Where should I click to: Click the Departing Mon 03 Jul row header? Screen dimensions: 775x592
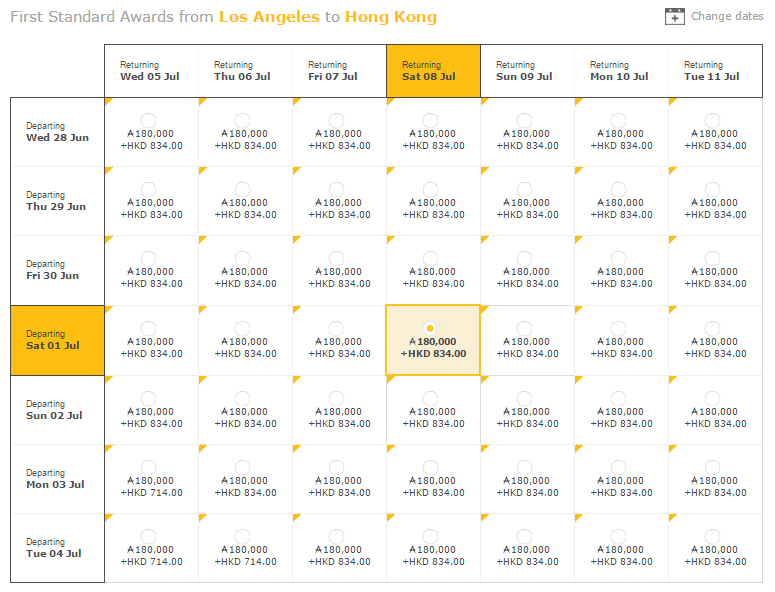pos(57,479)
